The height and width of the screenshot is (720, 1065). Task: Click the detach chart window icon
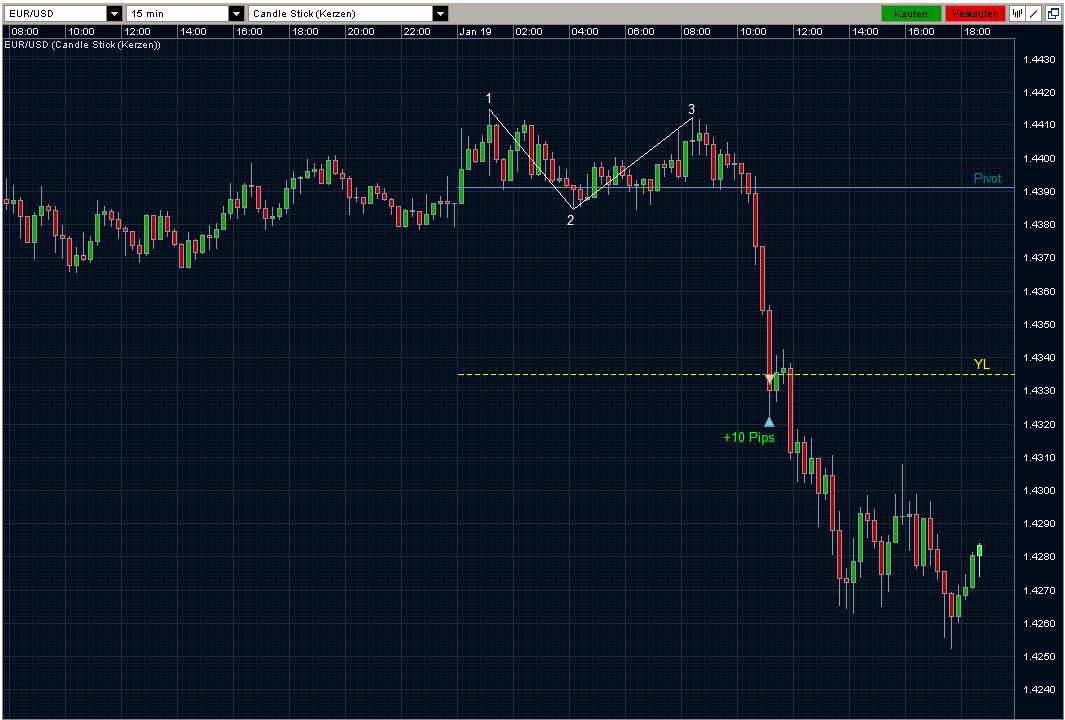click(1051, 14)
